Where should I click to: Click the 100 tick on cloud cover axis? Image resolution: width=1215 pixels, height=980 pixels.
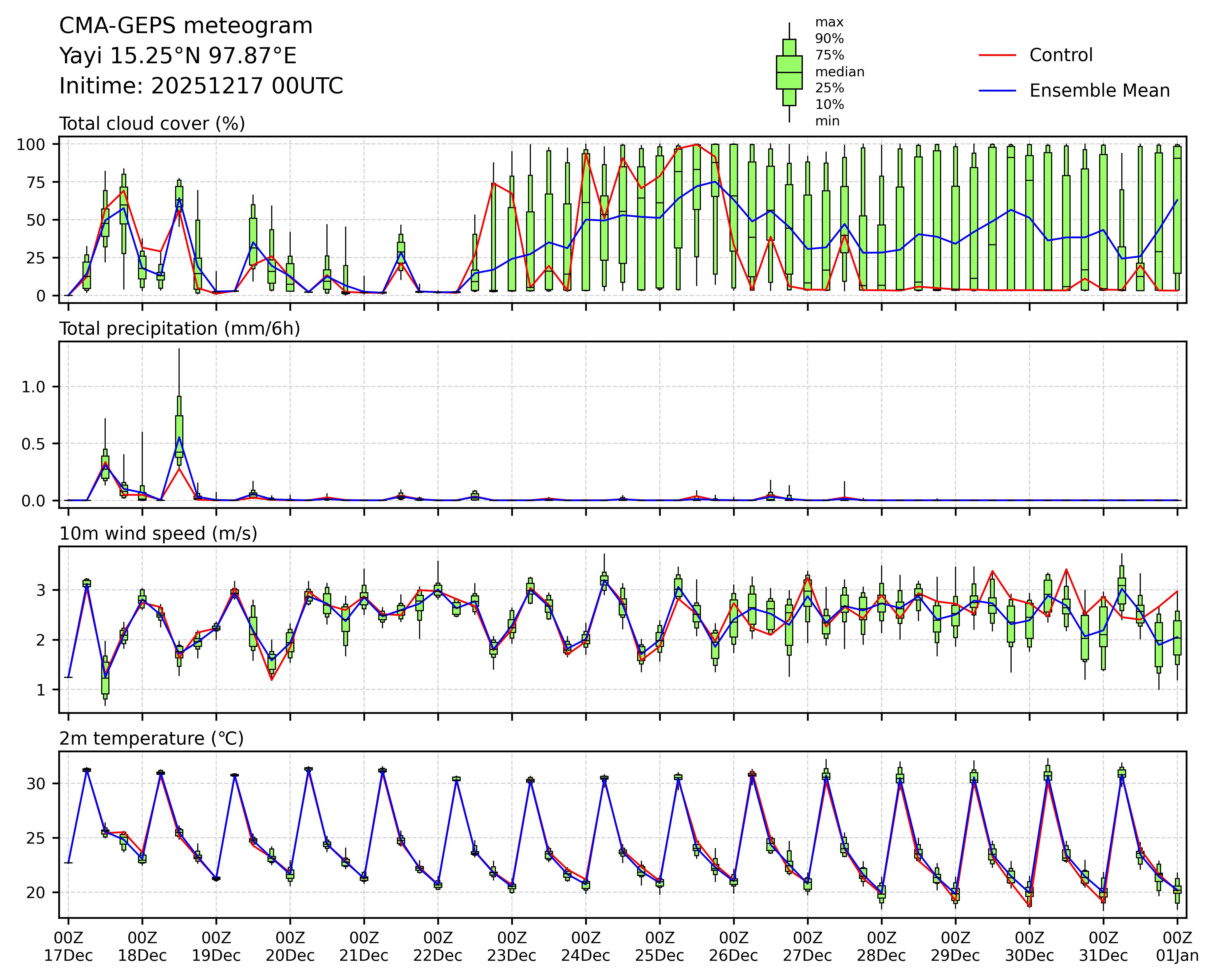[x=30, y=144]
